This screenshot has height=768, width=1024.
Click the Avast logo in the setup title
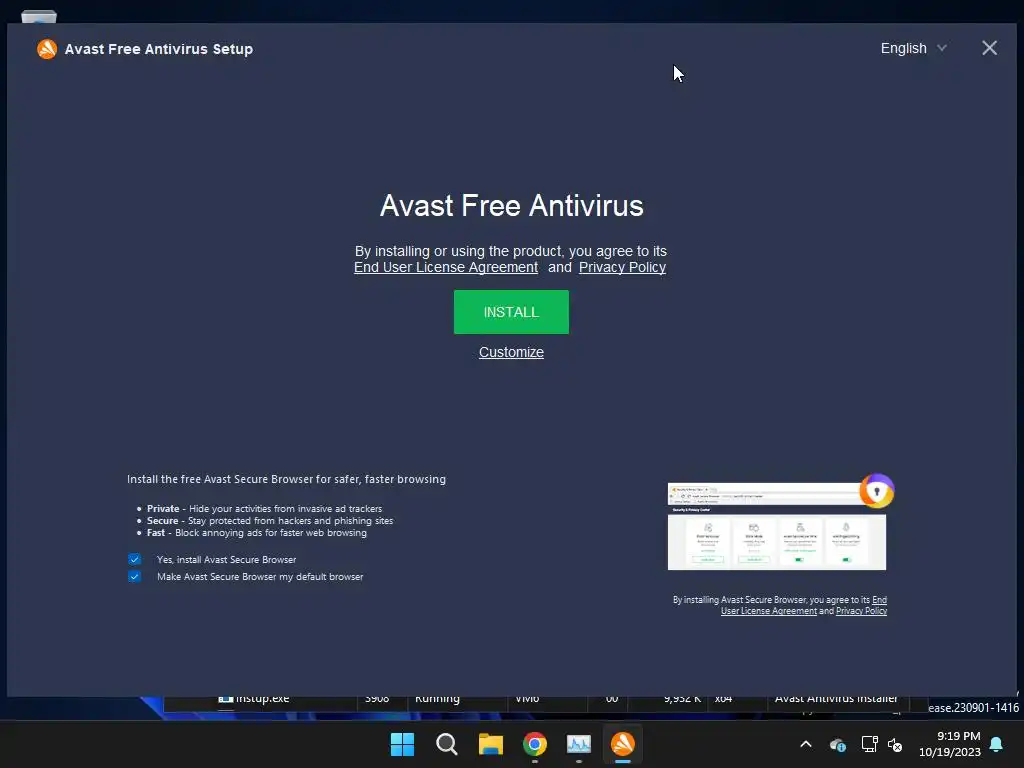[47, 49]
